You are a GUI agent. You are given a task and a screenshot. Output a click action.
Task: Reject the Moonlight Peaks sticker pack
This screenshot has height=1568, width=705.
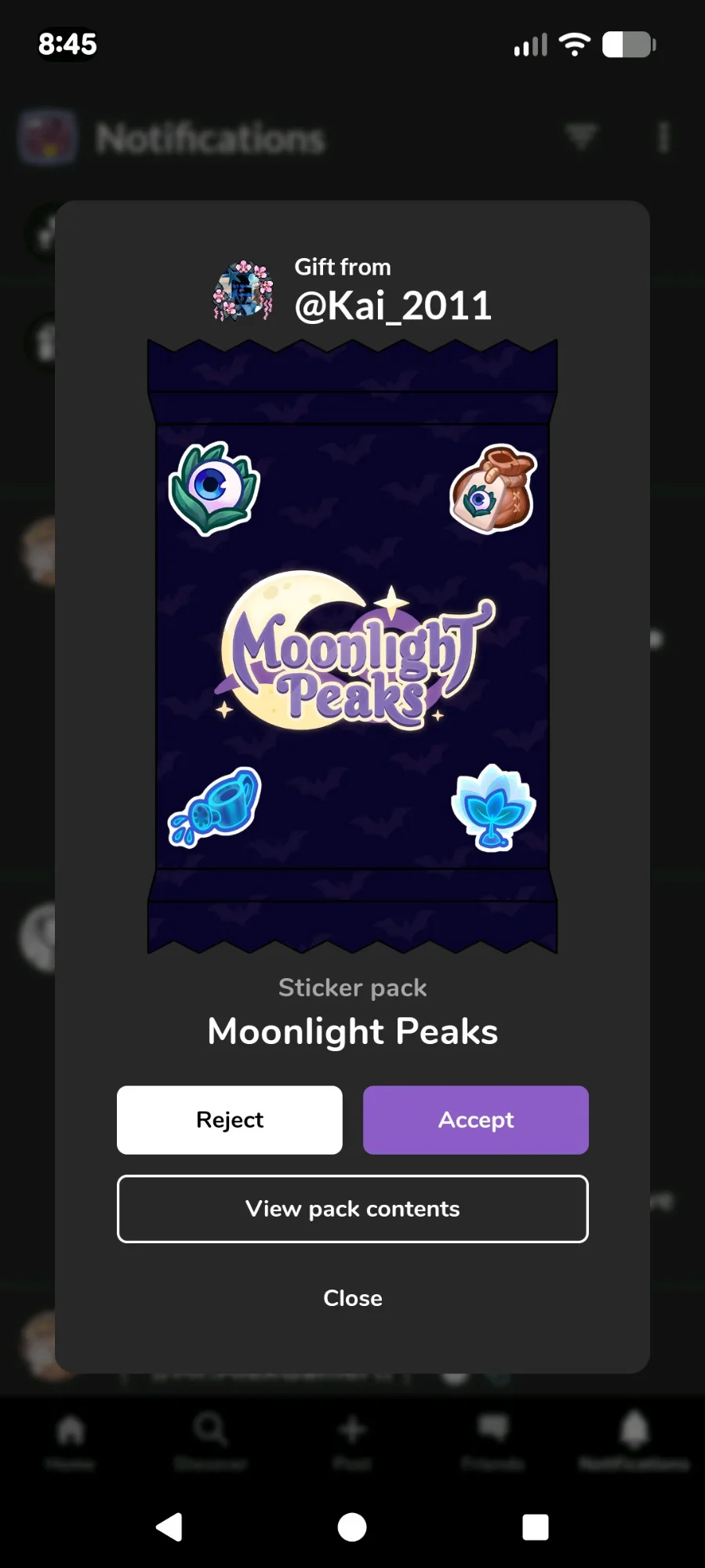(230, 1119)
